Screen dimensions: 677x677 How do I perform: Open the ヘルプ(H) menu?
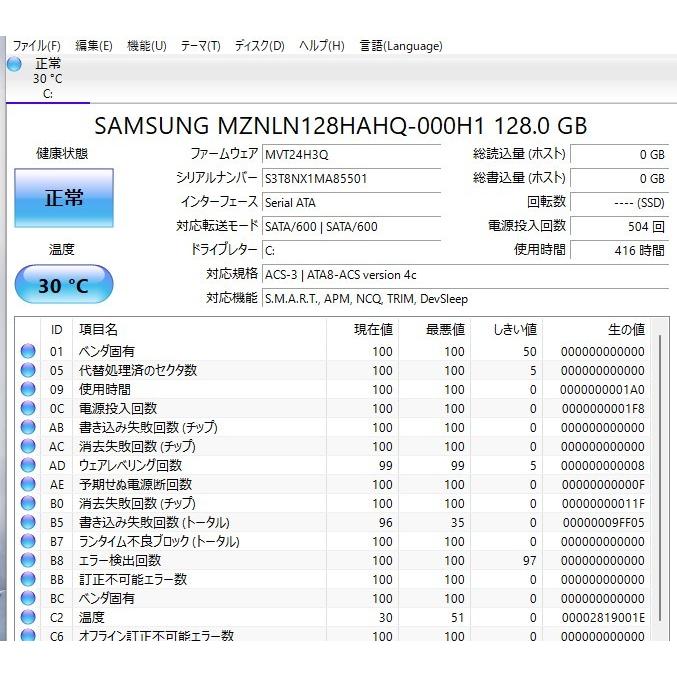coord(322,46)
